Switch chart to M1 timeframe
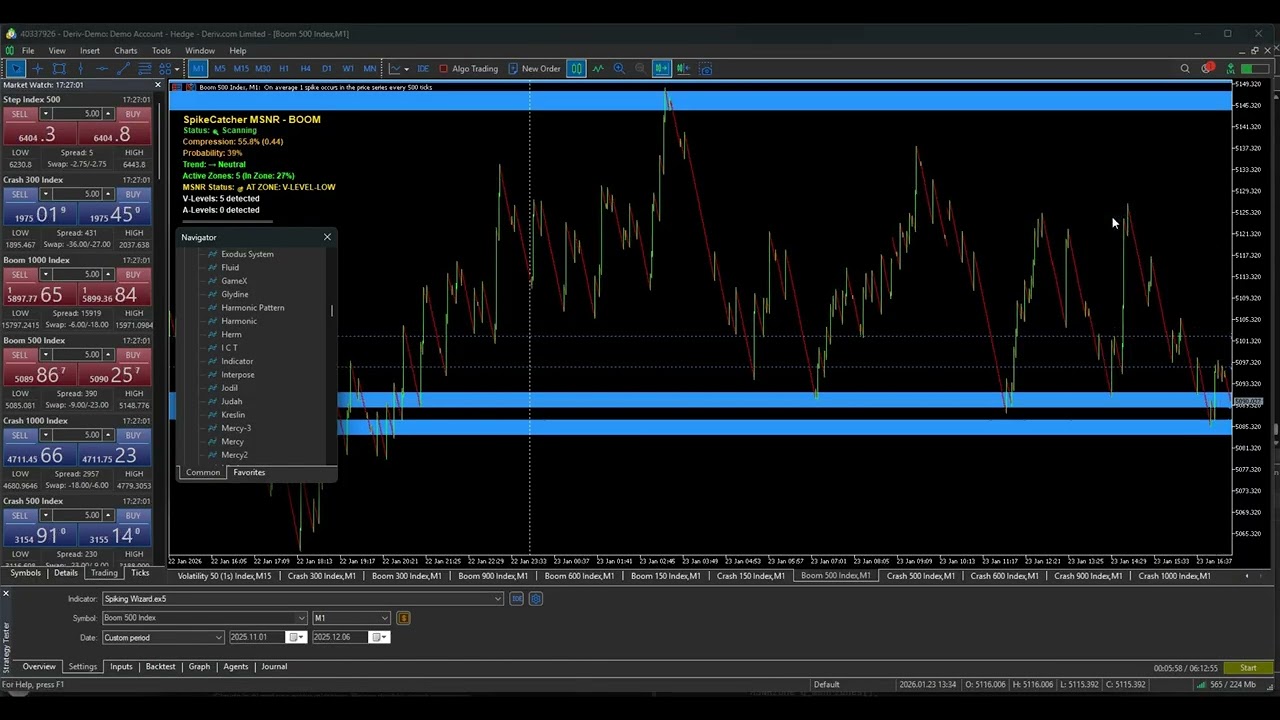Screen dimensions: 1280x720 click(198, 69)
